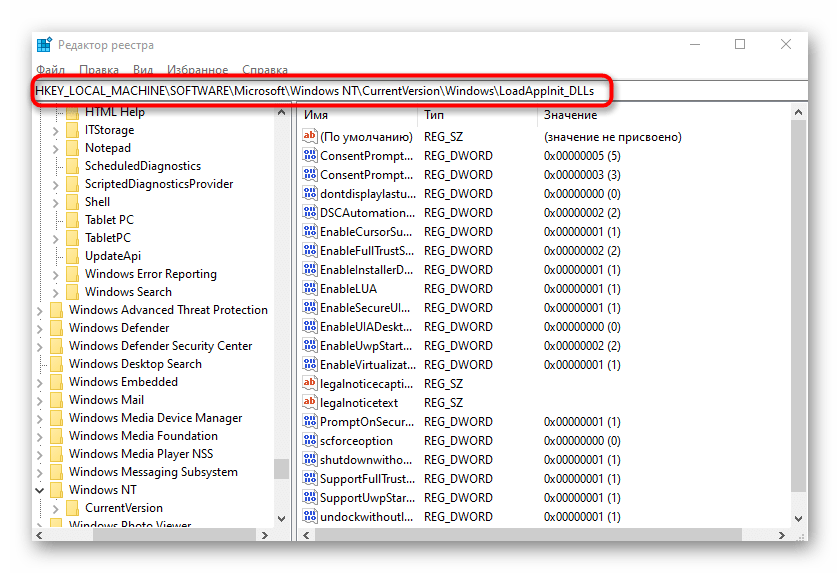This screenshot has height=573, width=840.
Task: Click the EnableFullTrustS... DWORD icon
Action: click(x=310, y=250)
